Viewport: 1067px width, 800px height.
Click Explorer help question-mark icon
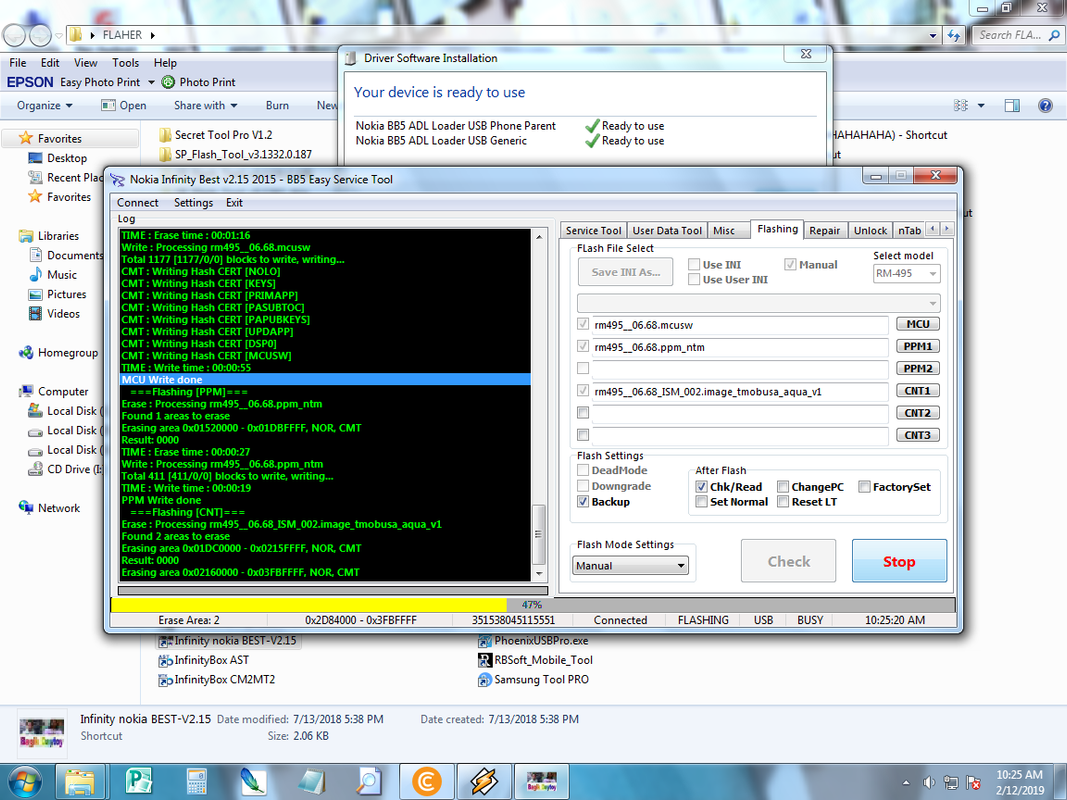click(1045, 105)
